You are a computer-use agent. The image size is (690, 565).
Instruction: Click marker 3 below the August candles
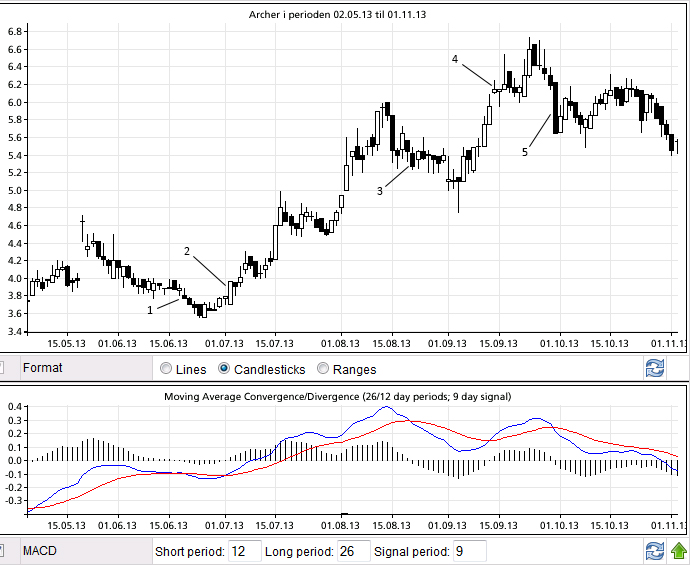[x=380, y=190]
